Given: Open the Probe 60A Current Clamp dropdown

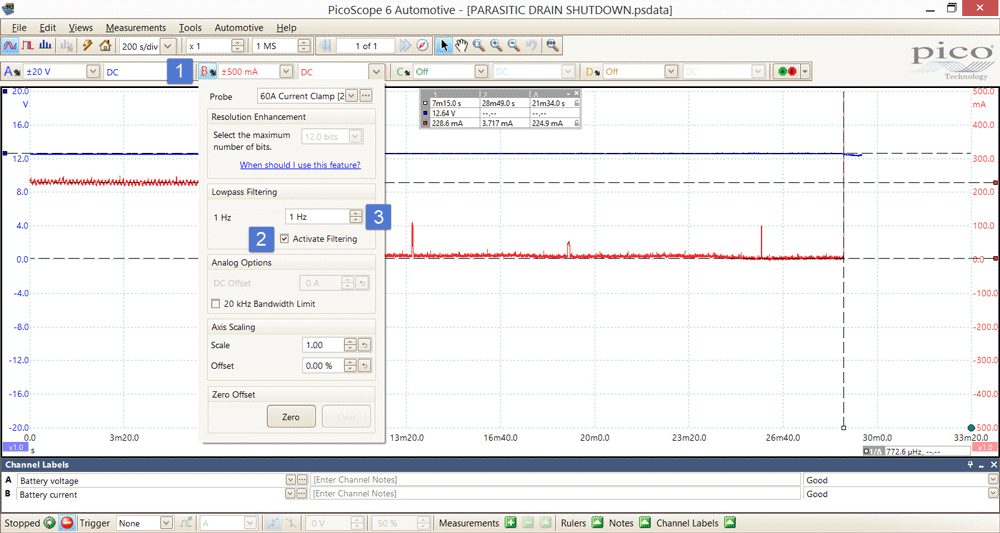Looking at the screenshot, I should point(351,96).
